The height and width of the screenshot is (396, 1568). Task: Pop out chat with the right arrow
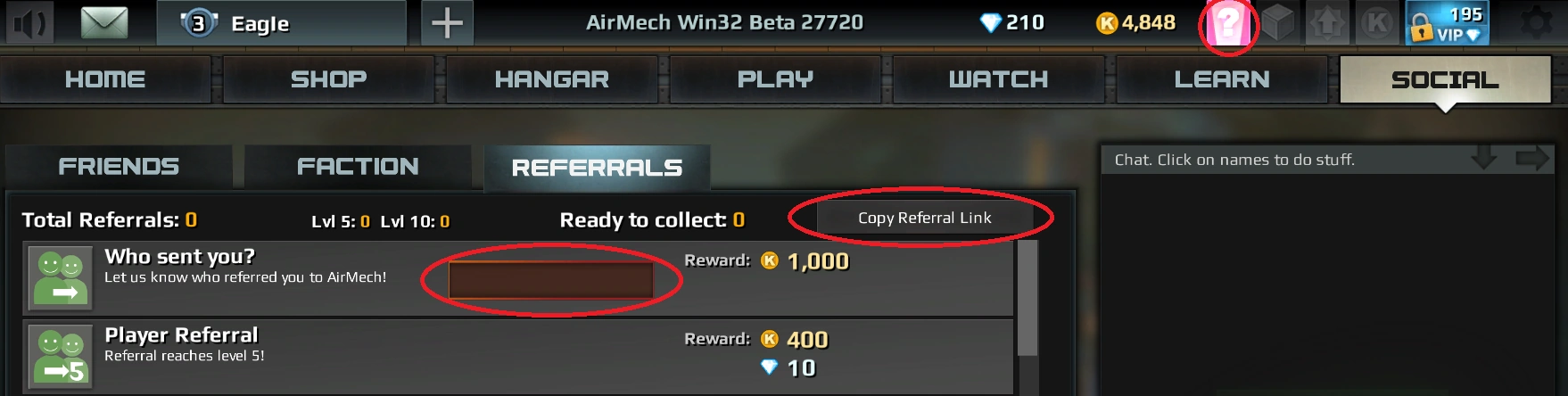tap(1532, 159)
